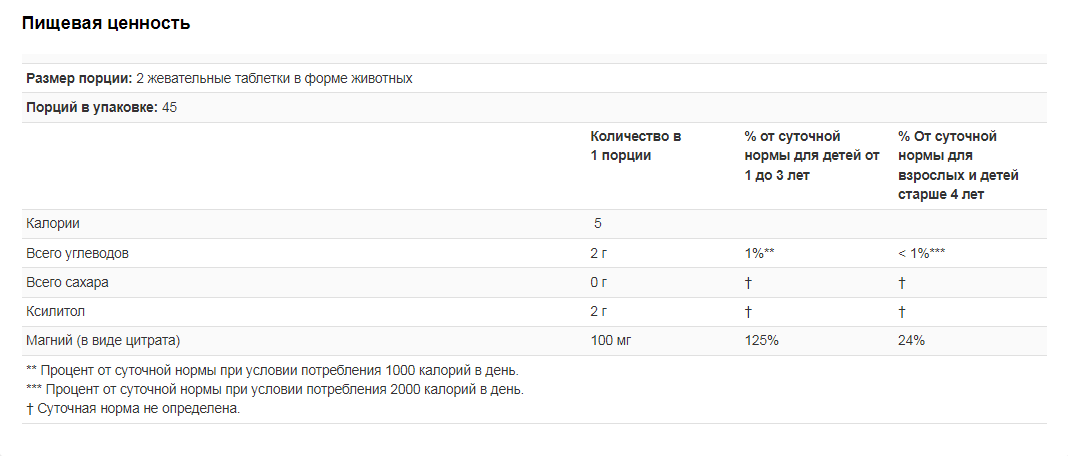Image resolution: width=1068 pixels, height=456 pixels.
Task: Click the Порций в упаковке value 45
Action: point(170,108)
